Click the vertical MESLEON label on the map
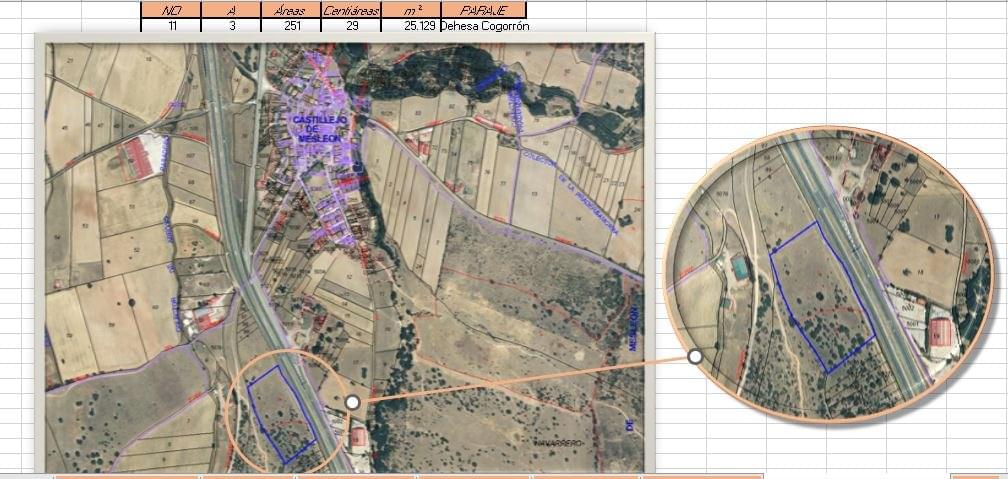This screenshot has width=1008, height=479. coord(633,328)
